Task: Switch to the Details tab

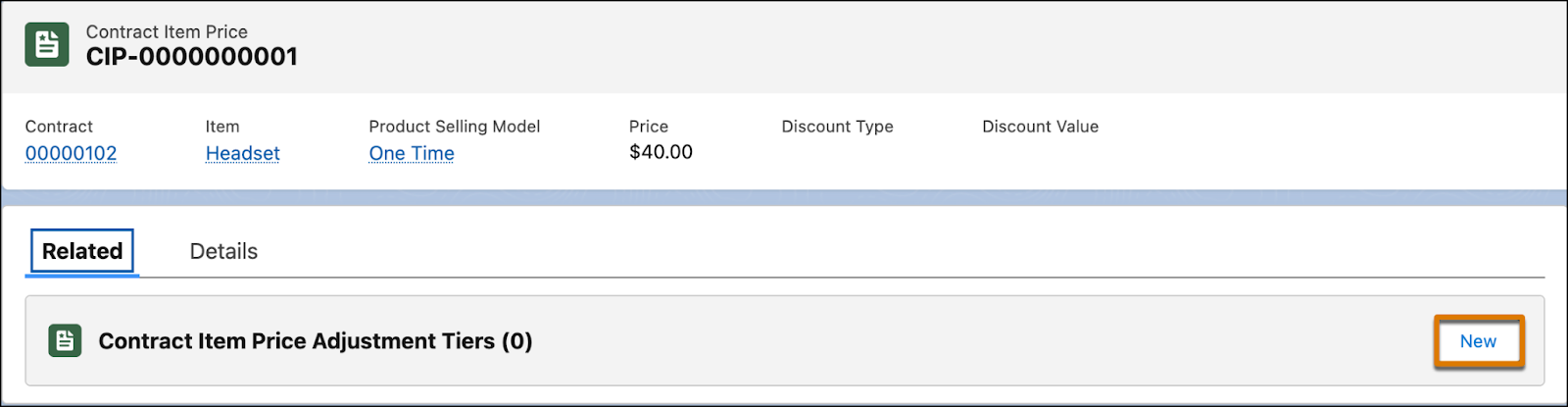Action: pos(223,251)
